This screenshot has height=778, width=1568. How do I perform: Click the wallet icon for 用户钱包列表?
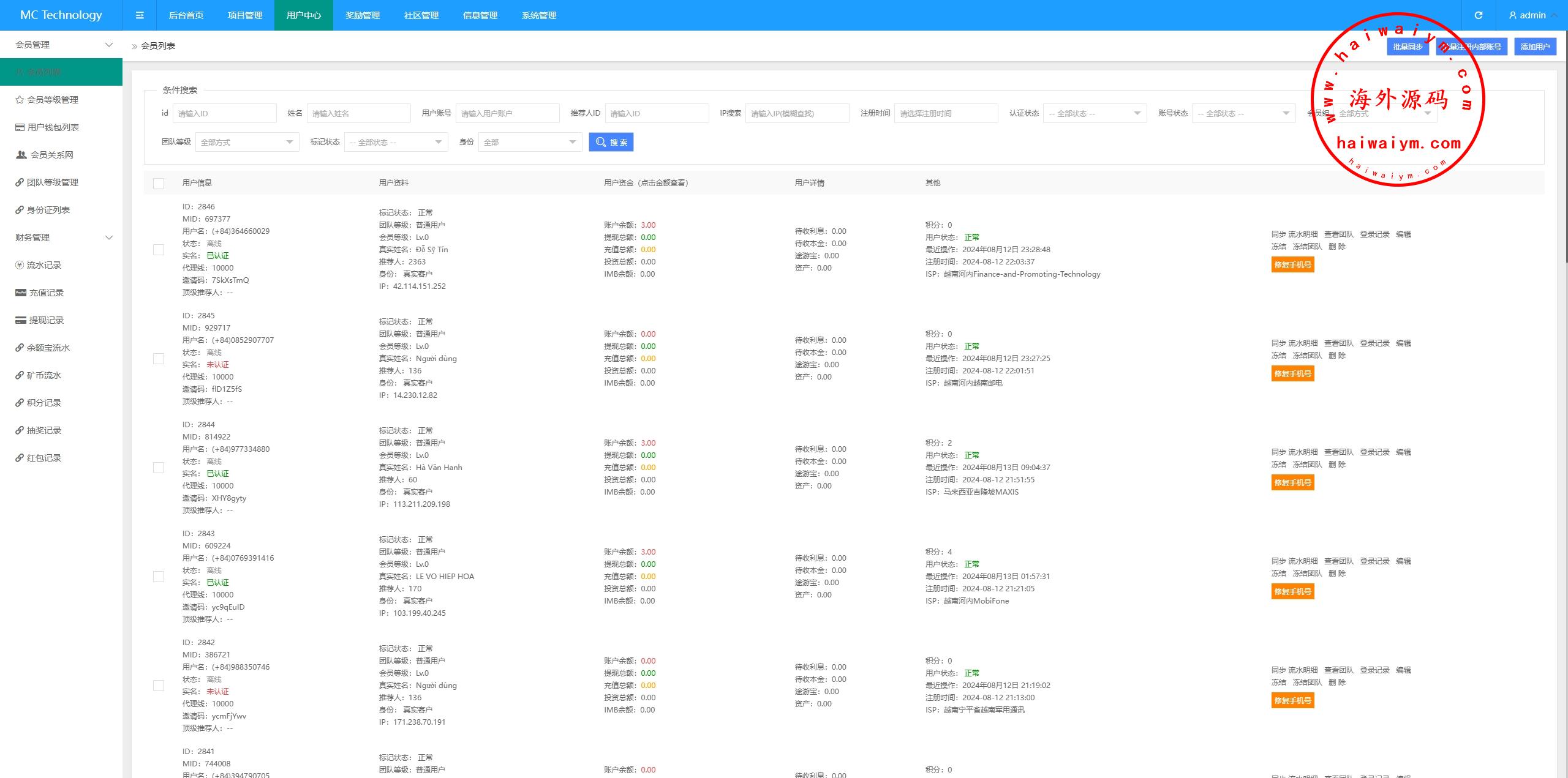click(20, 127)
